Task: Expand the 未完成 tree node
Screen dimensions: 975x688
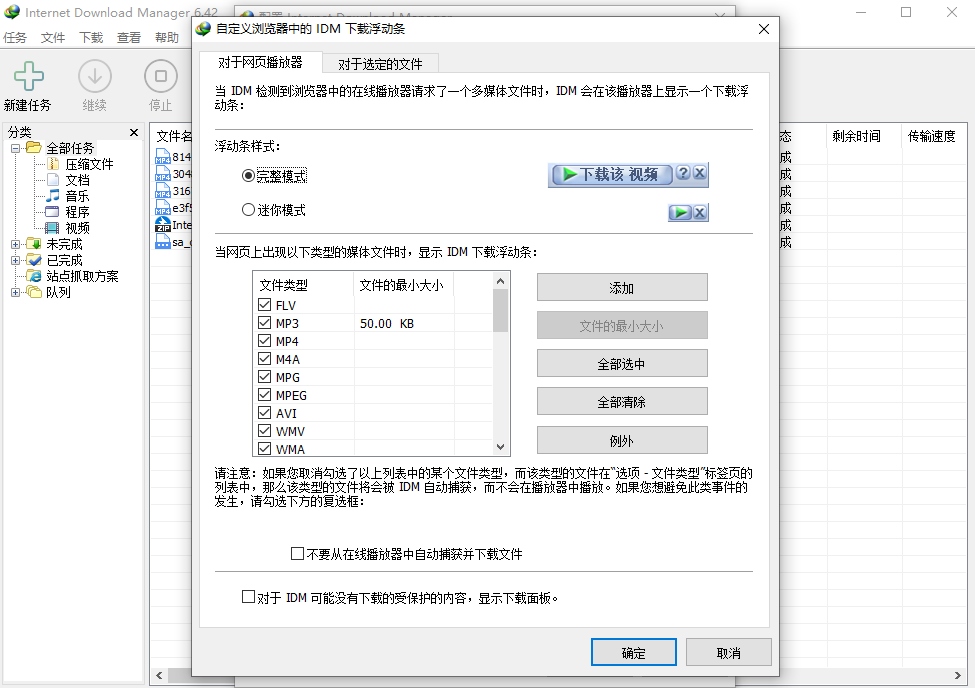Action: coord(17,243)
